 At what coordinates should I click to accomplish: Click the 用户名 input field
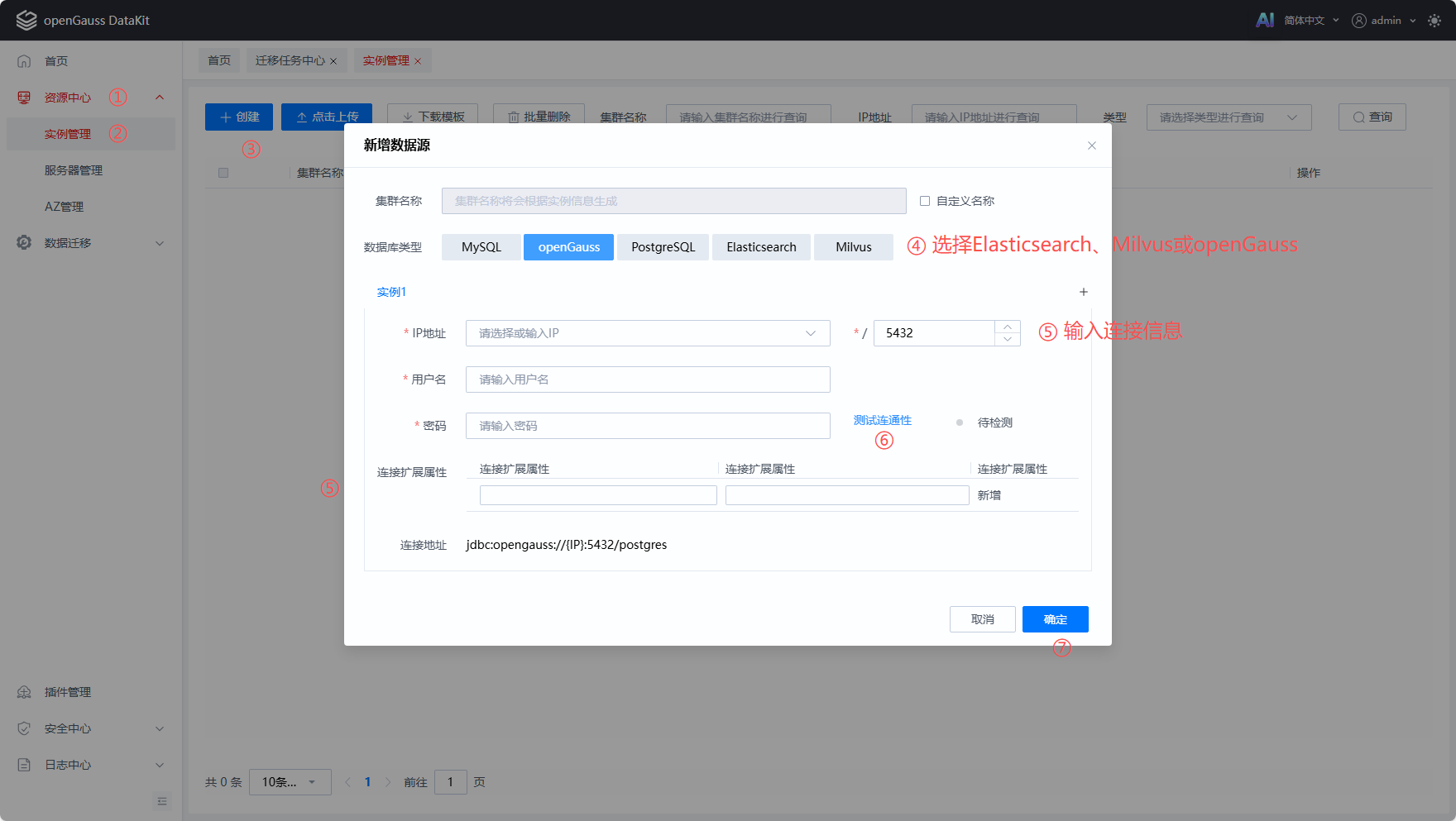coord(648,379)
